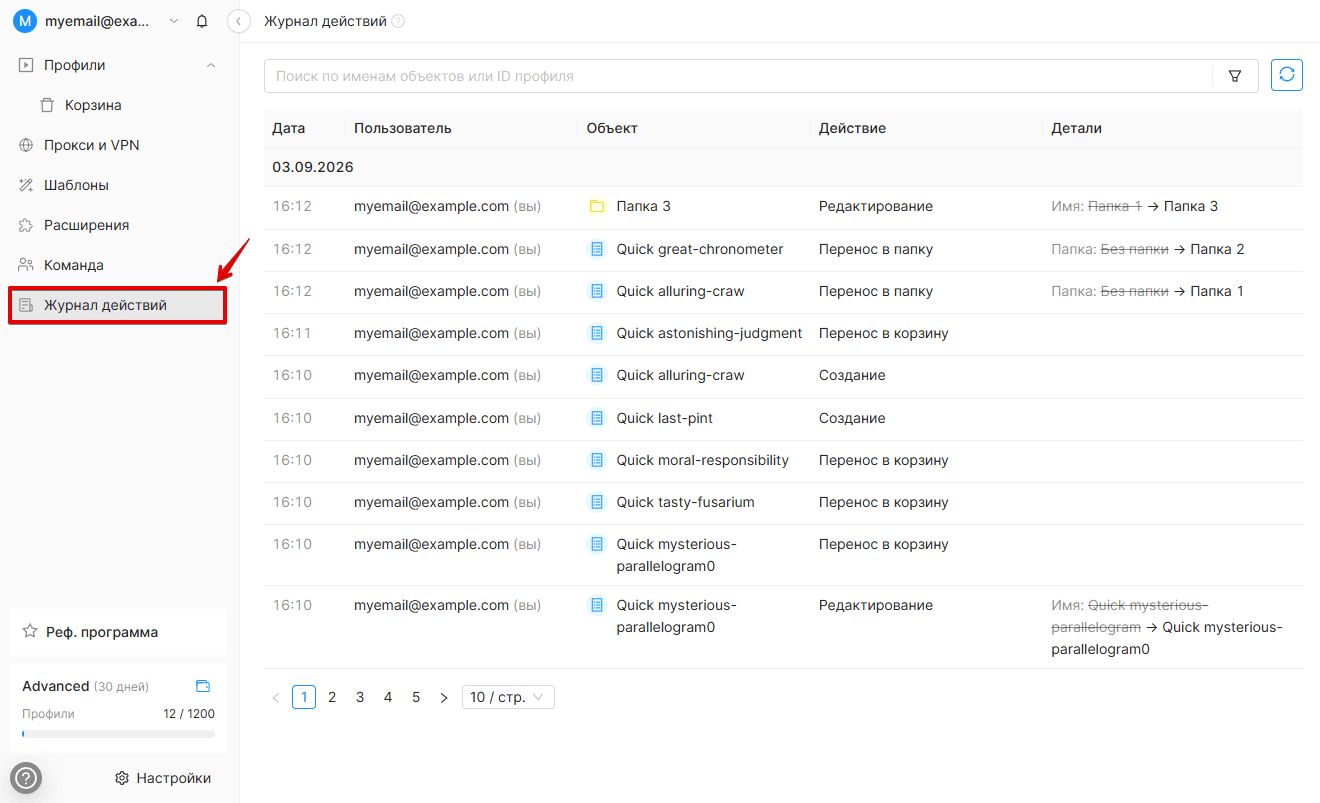Image resolution: width=1320 pixels, height=803 pixels.
Task: Click profile icon of Quick moral-responsibility
Action: 597,460
